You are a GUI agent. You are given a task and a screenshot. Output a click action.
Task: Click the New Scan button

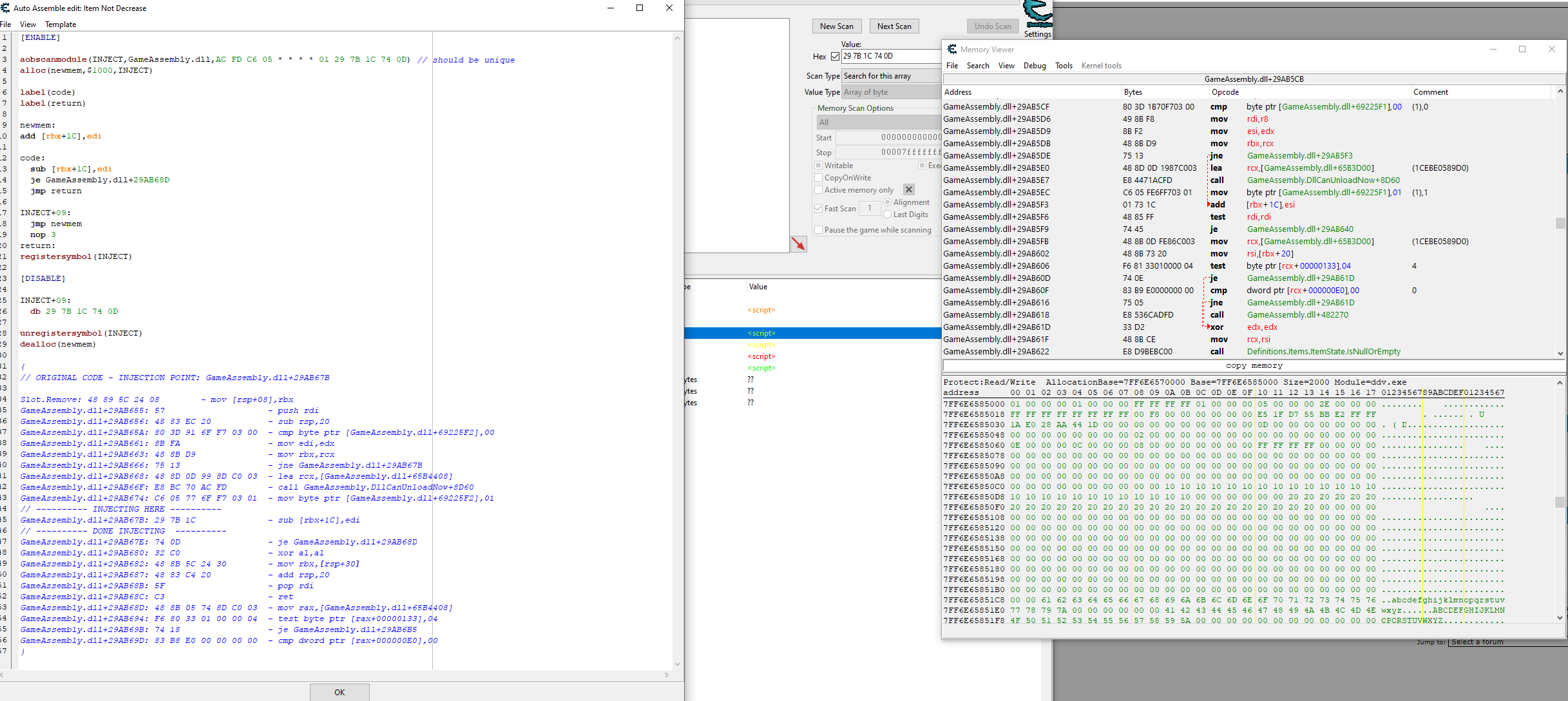[x=836, y=26]
